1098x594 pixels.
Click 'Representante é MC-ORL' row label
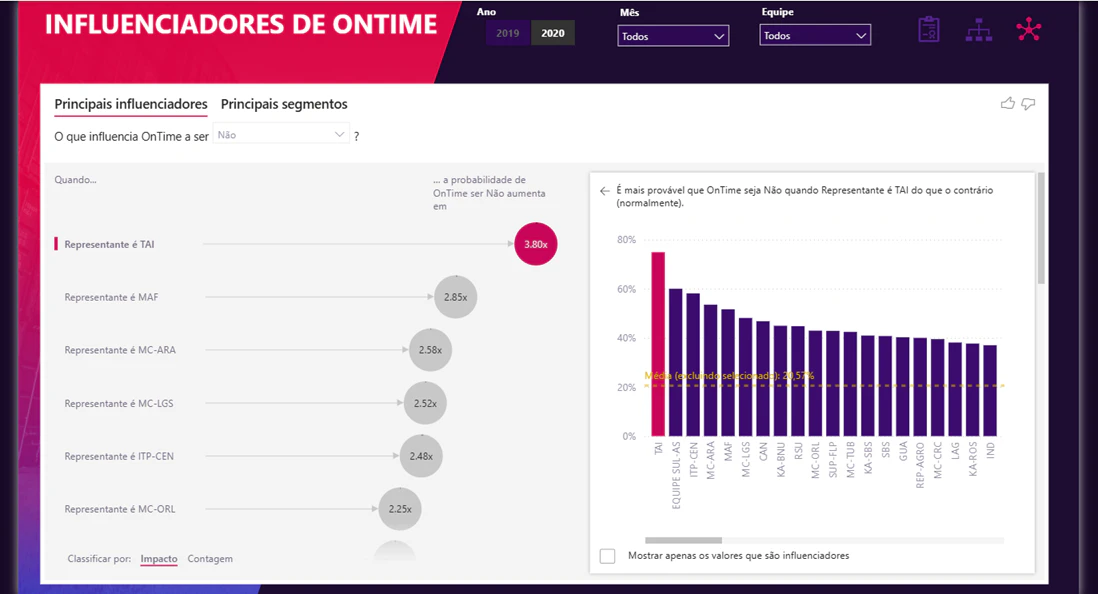click(120, 509)
